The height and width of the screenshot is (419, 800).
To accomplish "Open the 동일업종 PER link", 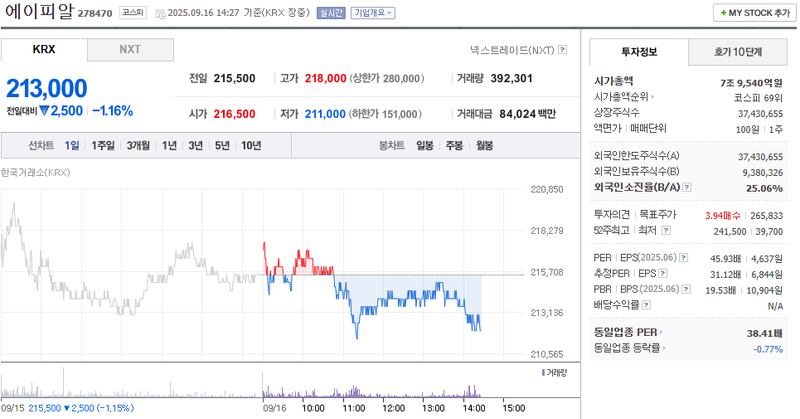I will click(x=628, y=332).
